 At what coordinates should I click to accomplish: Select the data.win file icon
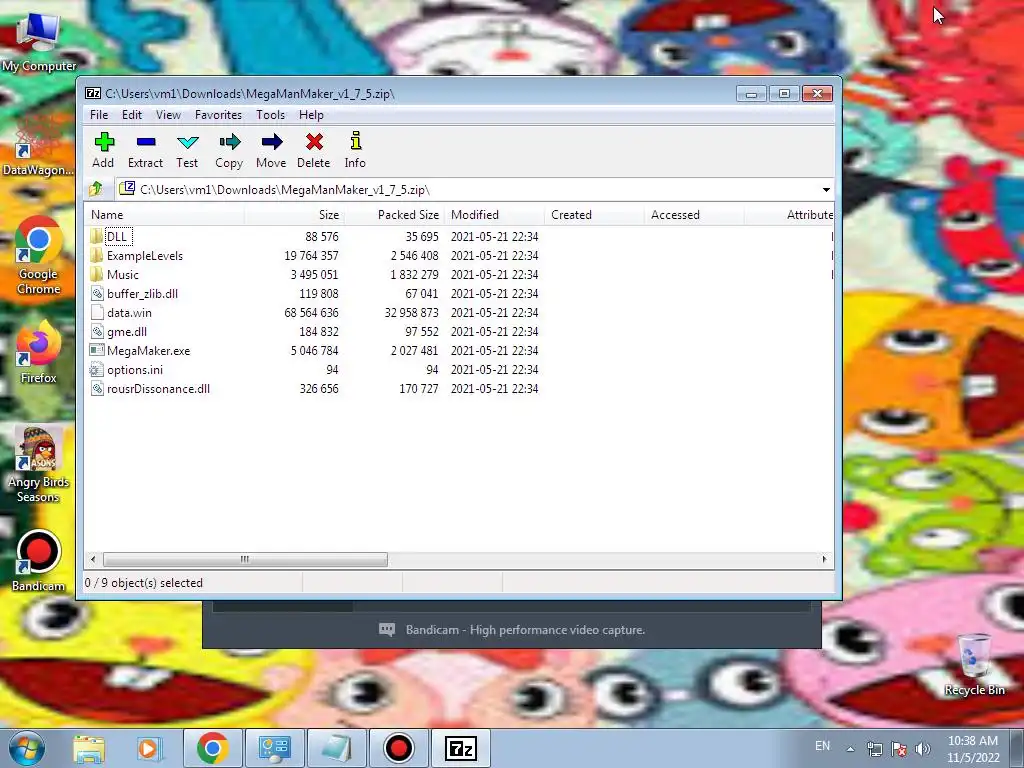(97, 312)
